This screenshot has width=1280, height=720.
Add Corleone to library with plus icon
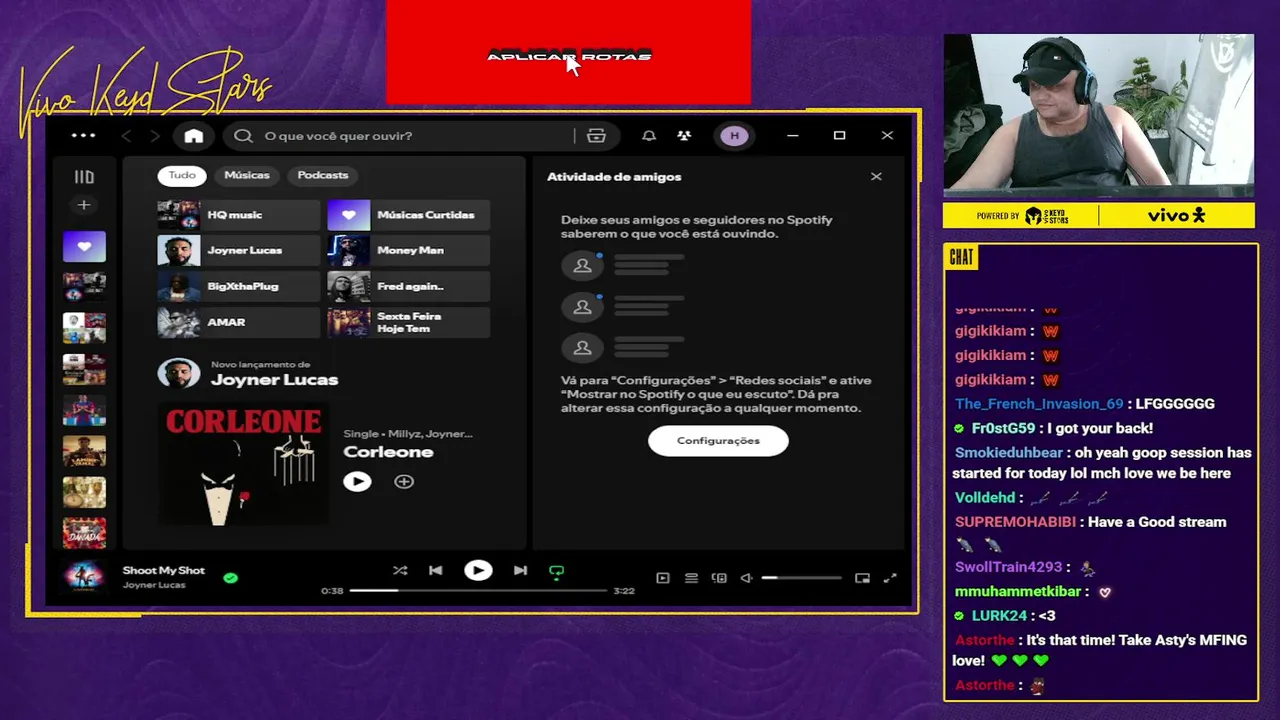point(404,482)
